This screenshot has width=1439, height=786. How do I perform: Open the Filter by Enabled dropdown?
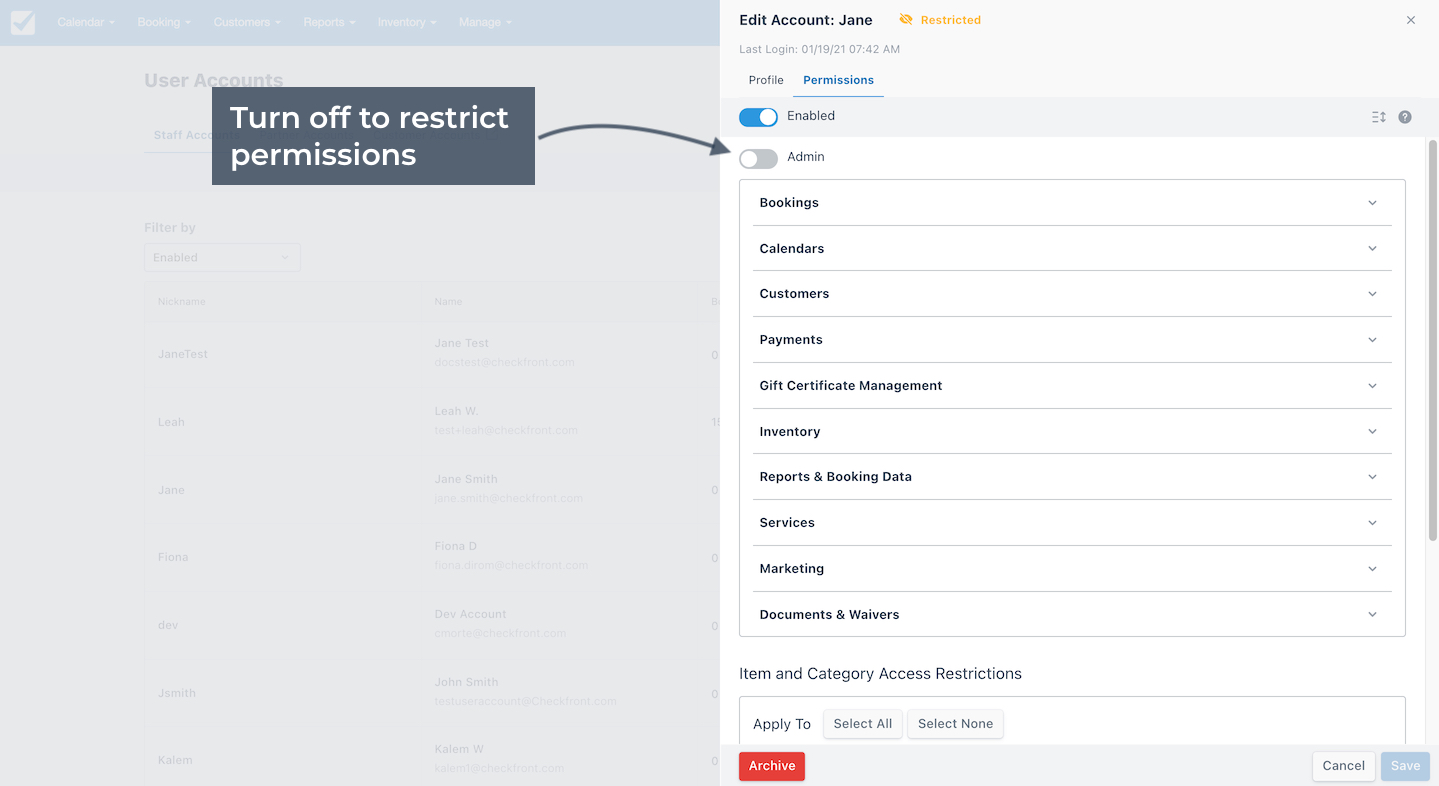click(x=222, y=258)
